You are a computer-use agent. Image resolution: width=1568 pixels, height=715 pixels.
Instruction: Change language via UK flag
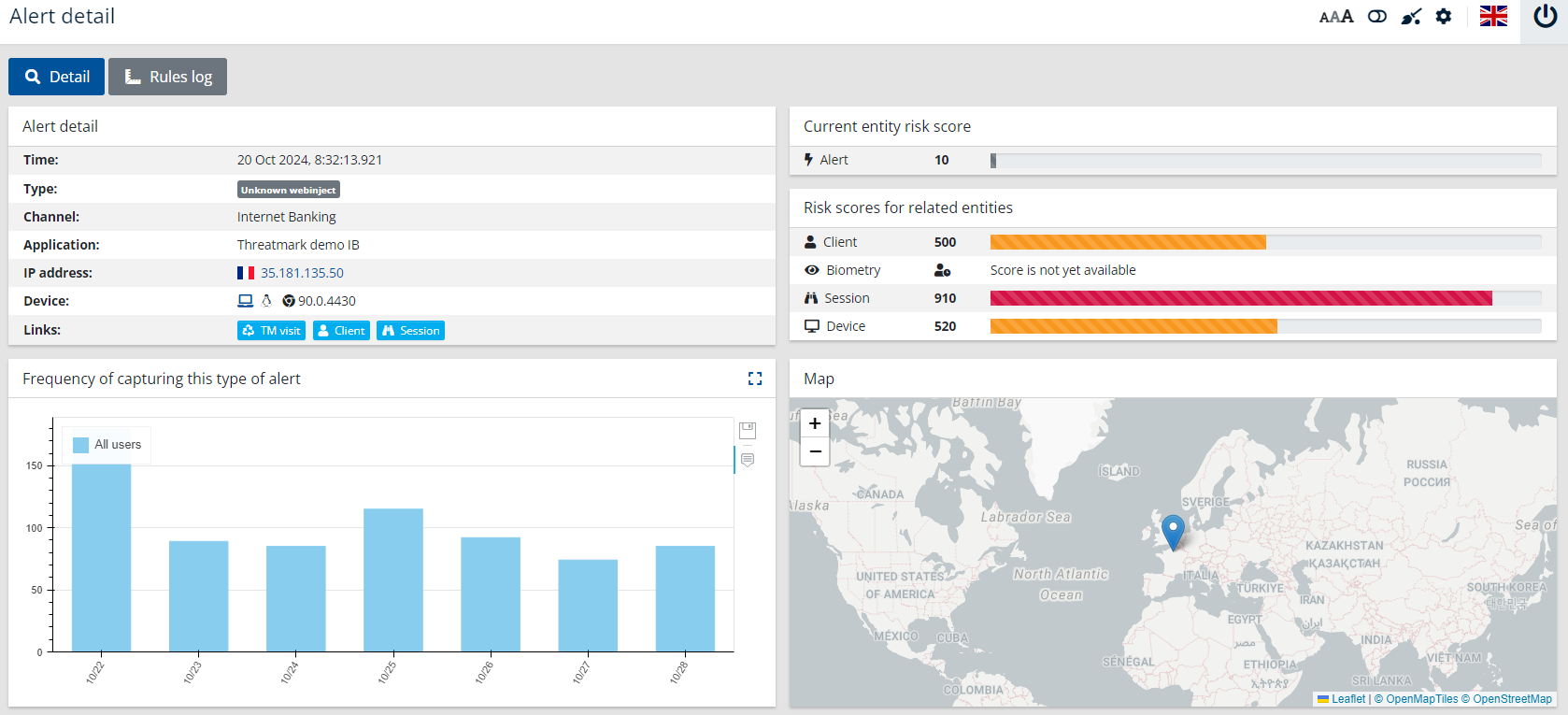[1493, 16]
